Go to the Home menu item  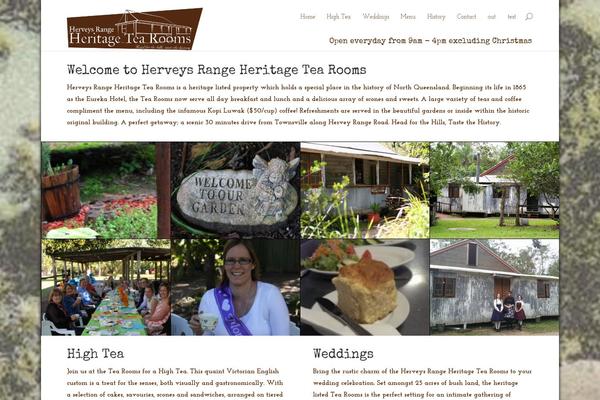[308, 16]
